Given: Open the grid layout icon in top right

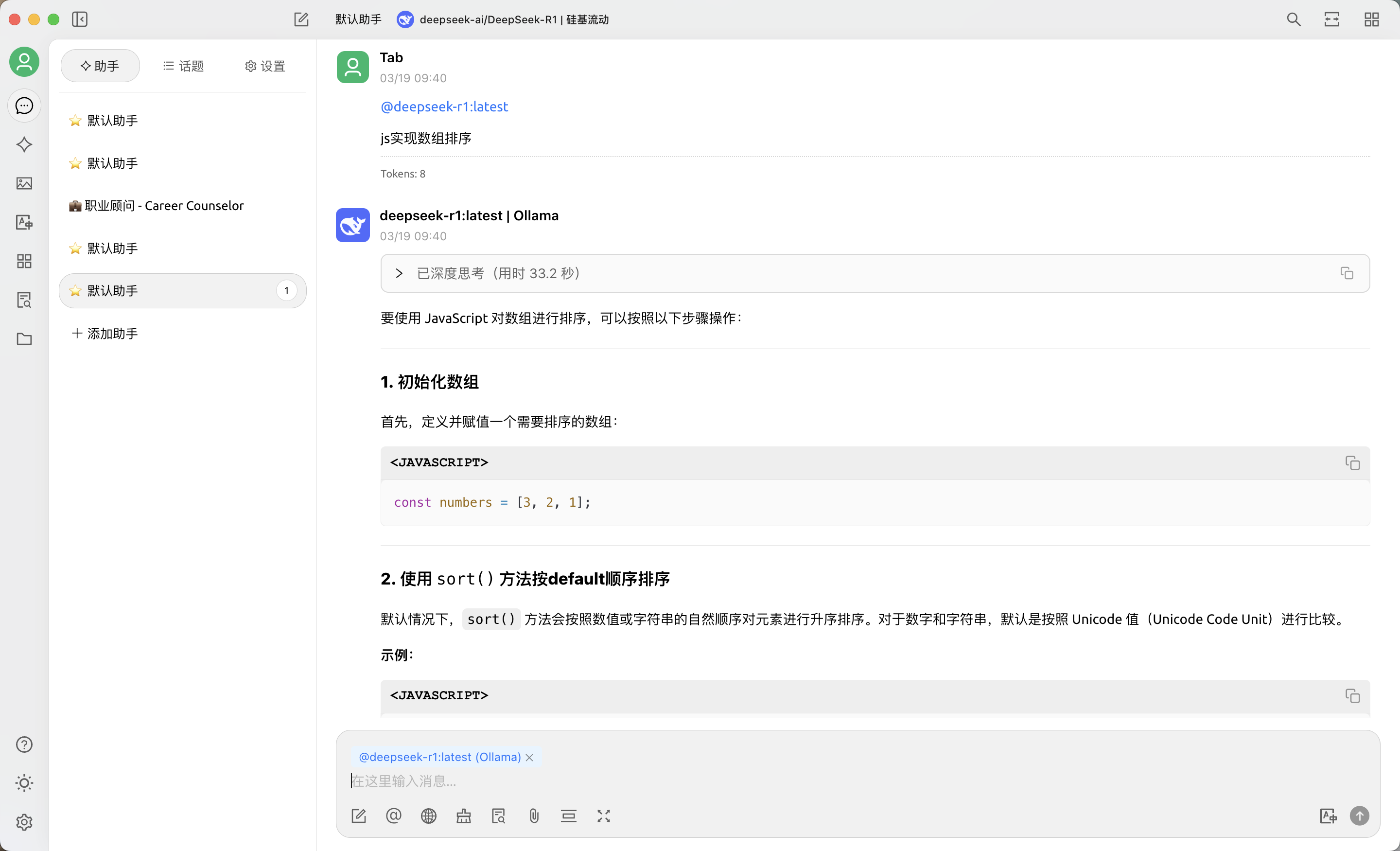Looking at the screenshot, I should click(1372, 19).
